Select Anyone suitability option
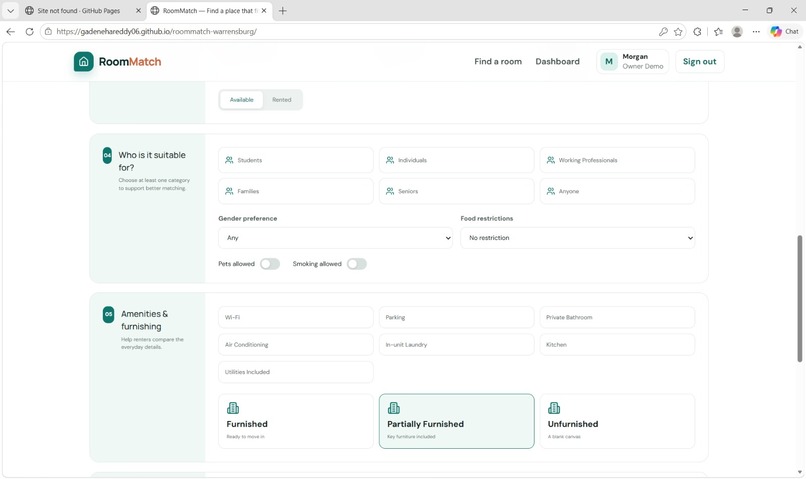Viewport: 806px width, 479px height. [617, 191]
